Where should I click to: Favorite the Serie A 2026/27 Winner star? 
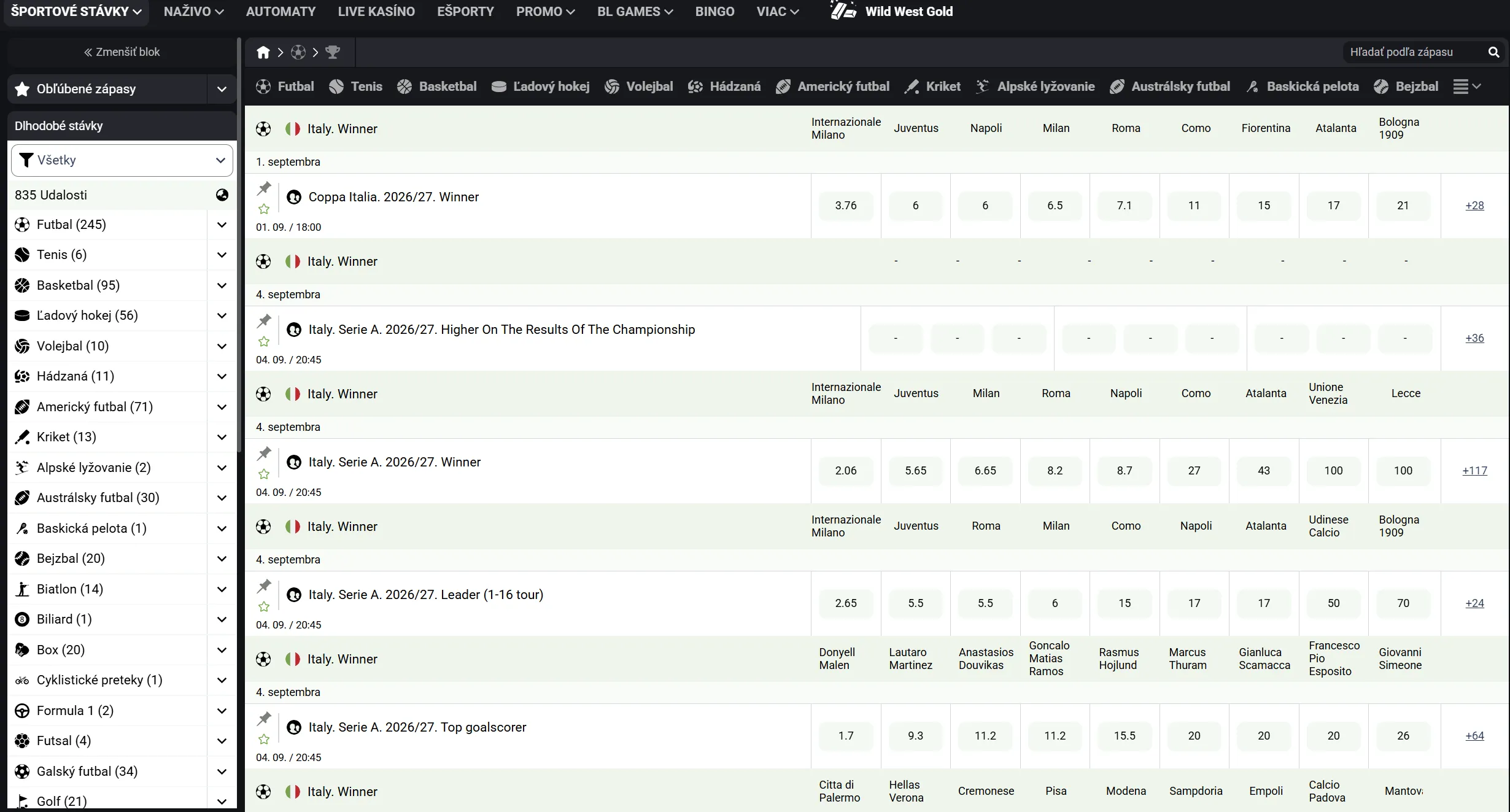tap(264, 474)
